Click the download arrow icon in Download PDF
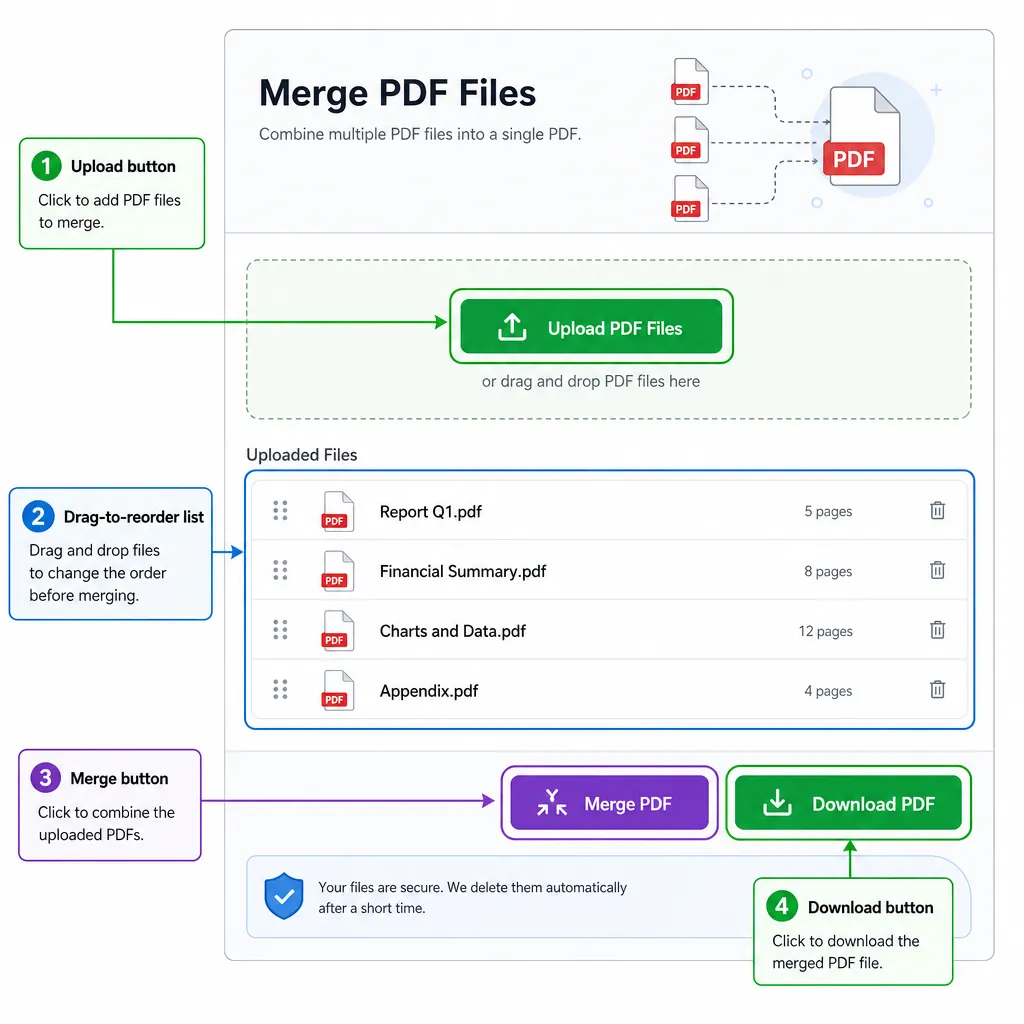 click(x=777, y=803)
